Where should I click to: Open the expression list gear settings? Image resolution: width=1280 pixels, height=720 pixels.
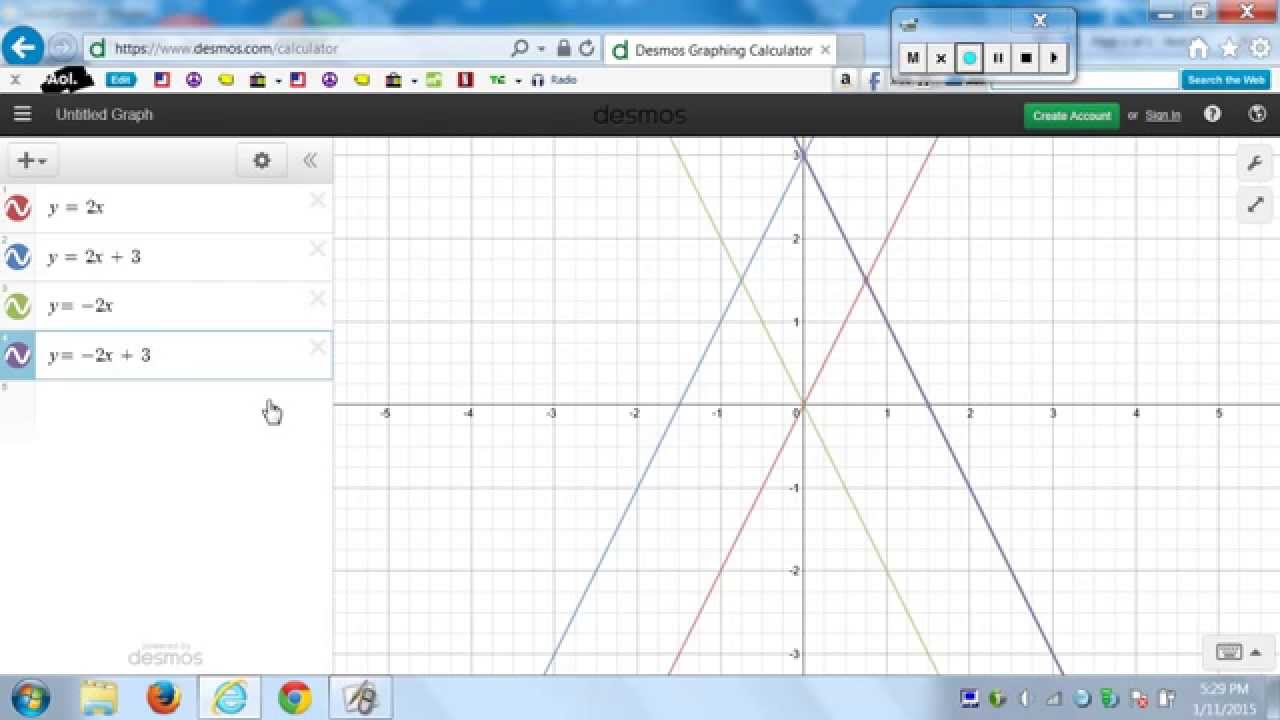262,160
